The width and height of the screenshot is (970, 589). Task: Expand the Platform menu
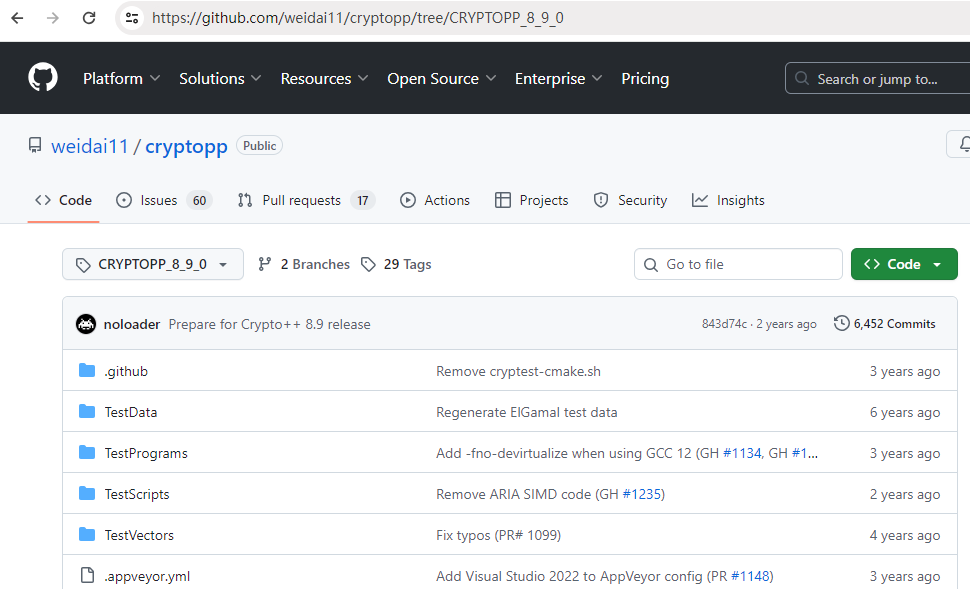click(x=121, y=79)
